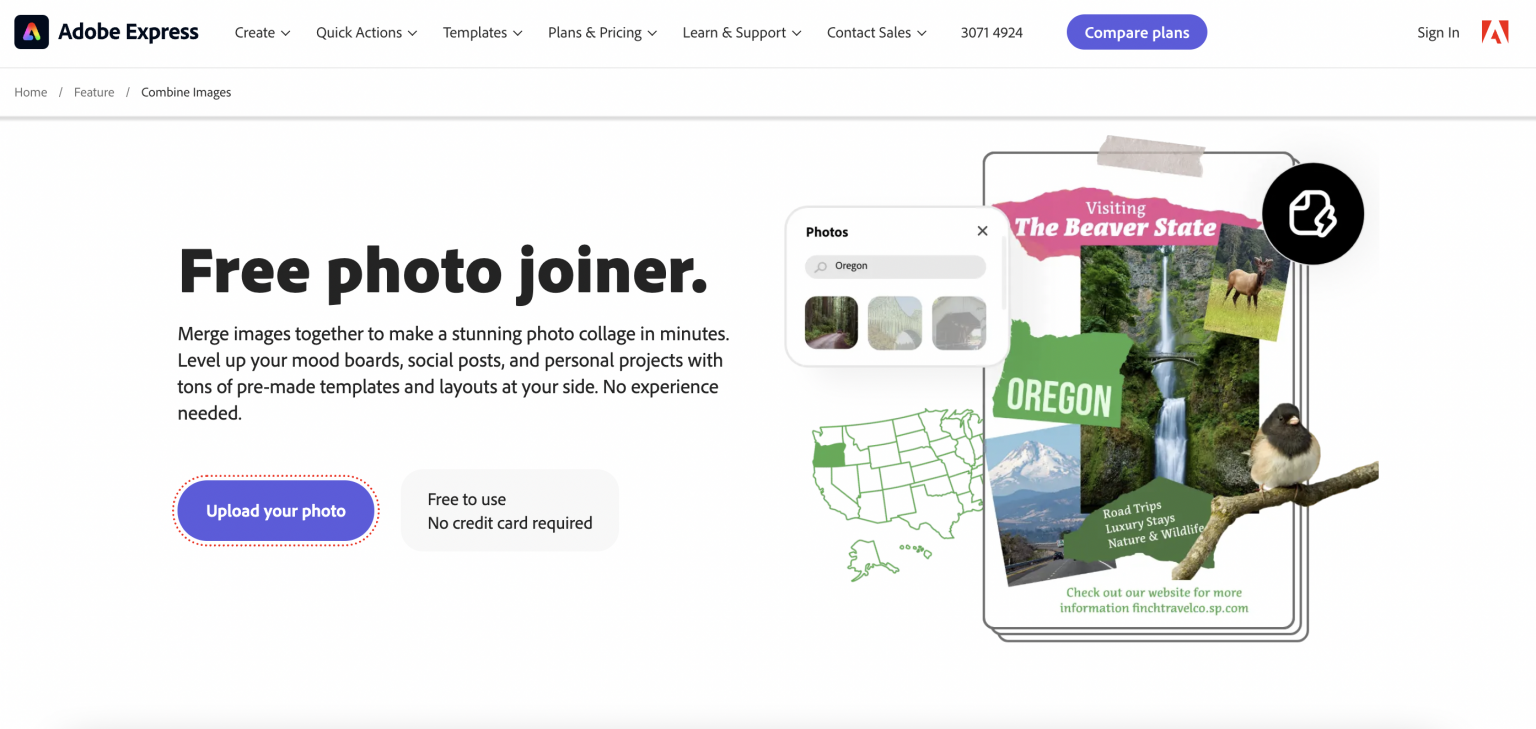The height and width of the screenshot is (729, 1536).
Task: Click the Sign In link
Action: click(x=1438, y=33)
